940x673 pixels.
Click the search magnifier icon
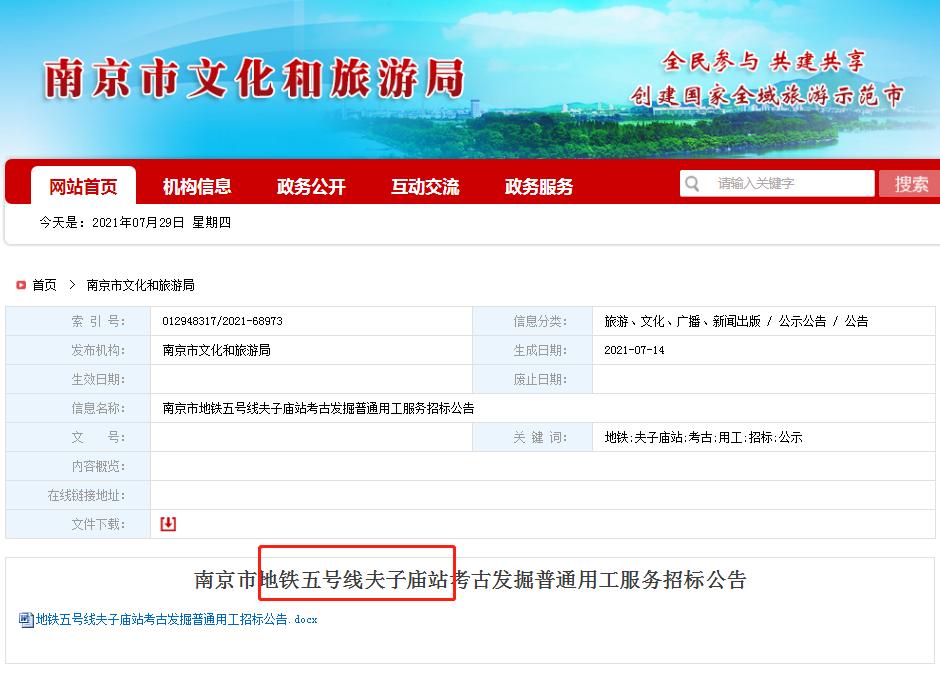point(691,184)
